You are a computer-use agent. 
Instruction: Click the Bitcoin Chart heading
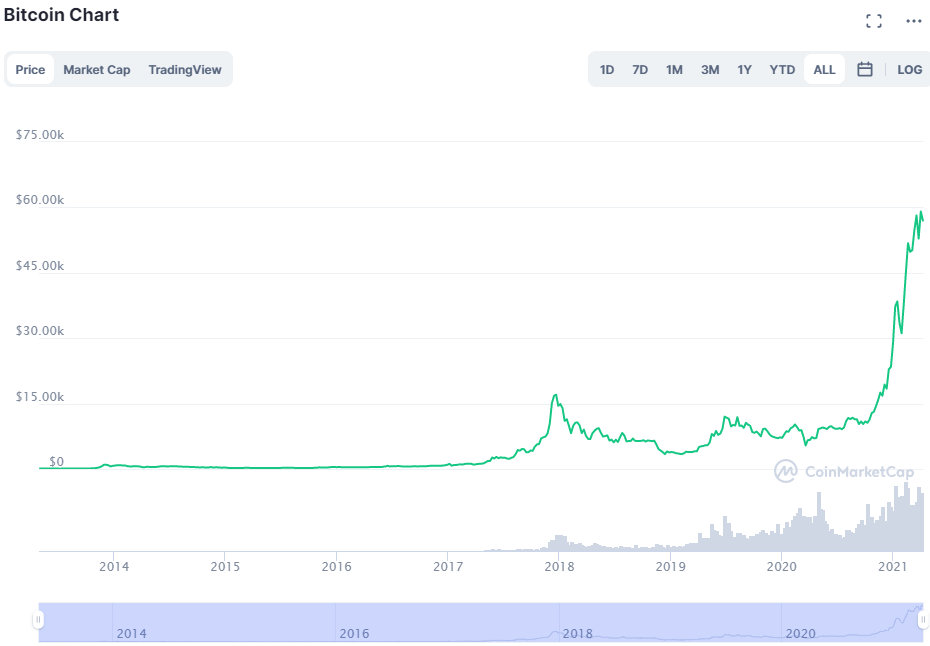pyautogui.click(x=62, y=15)
